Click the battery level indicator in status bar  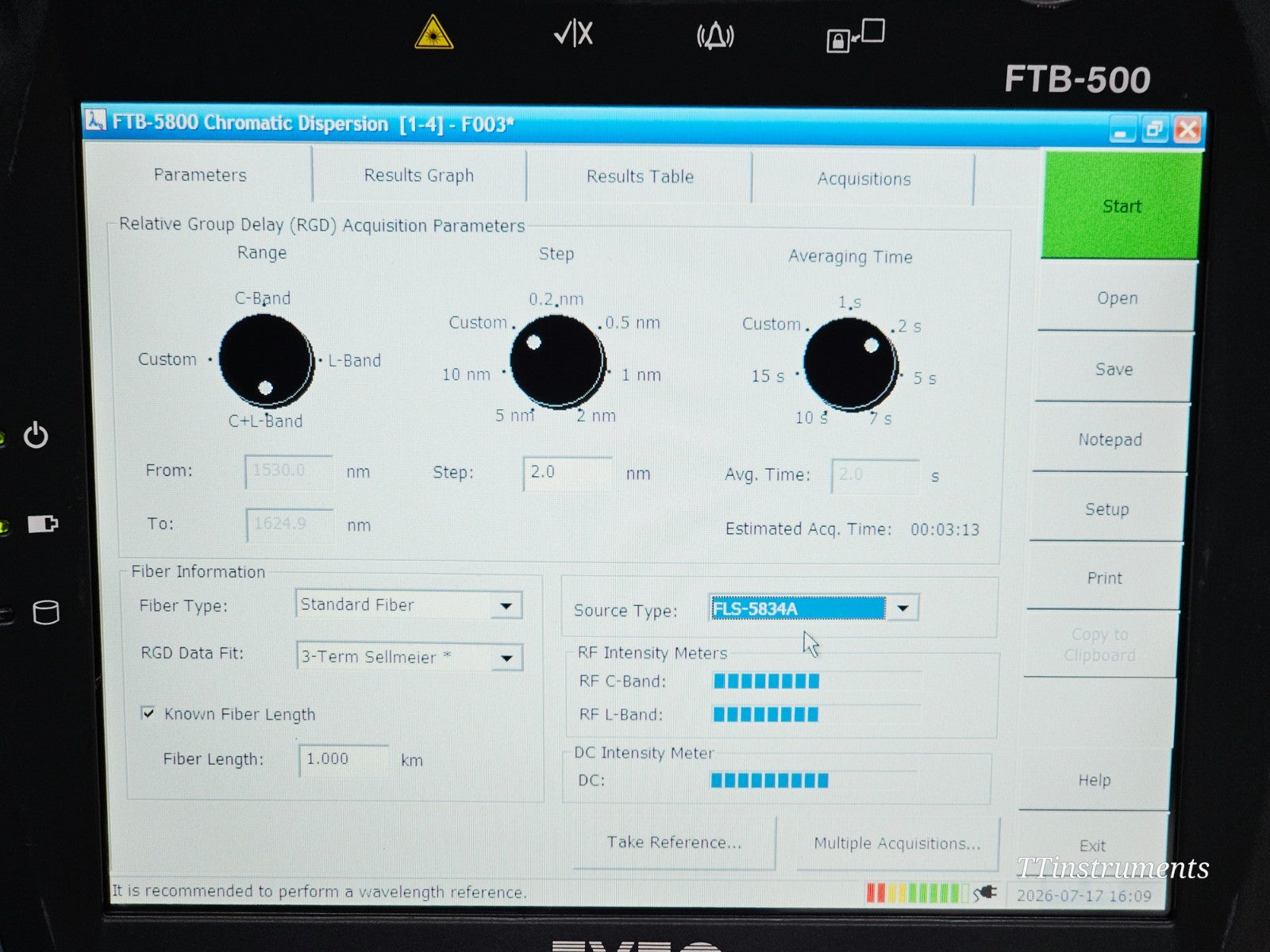pos(918,893)
